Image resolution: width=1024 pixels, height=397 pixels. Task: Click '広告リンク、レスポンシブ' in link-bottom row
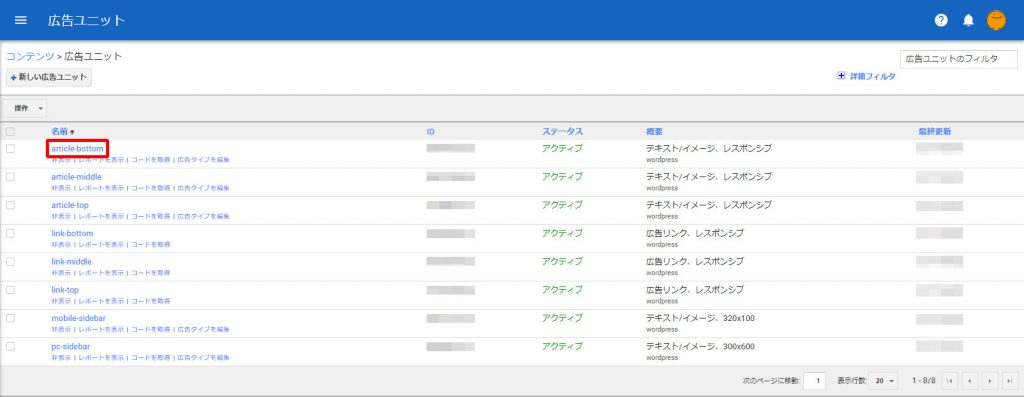tap(695, 233)
